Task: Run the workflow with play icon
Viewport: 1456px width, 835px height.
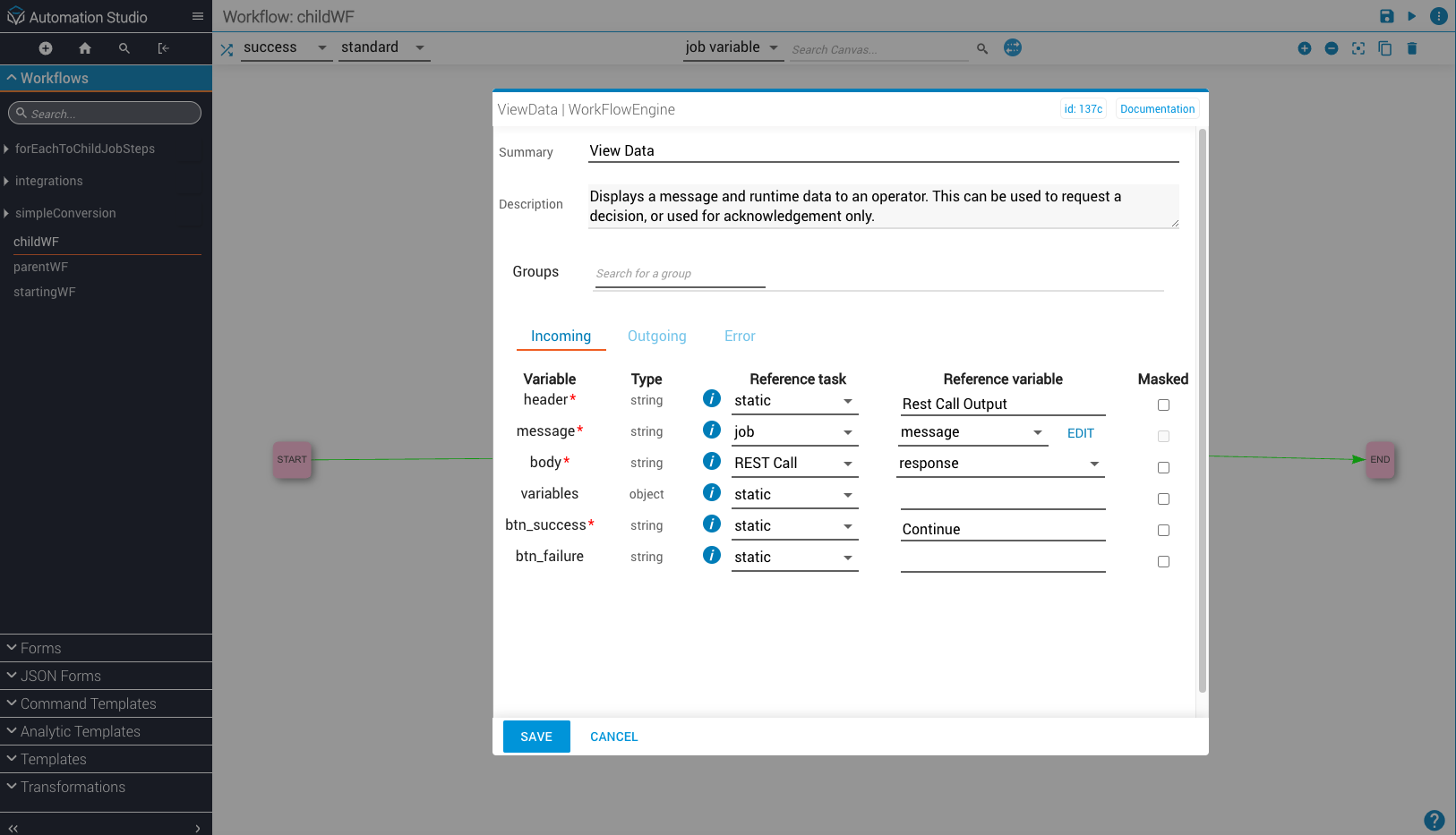Action: [1412, 16]
